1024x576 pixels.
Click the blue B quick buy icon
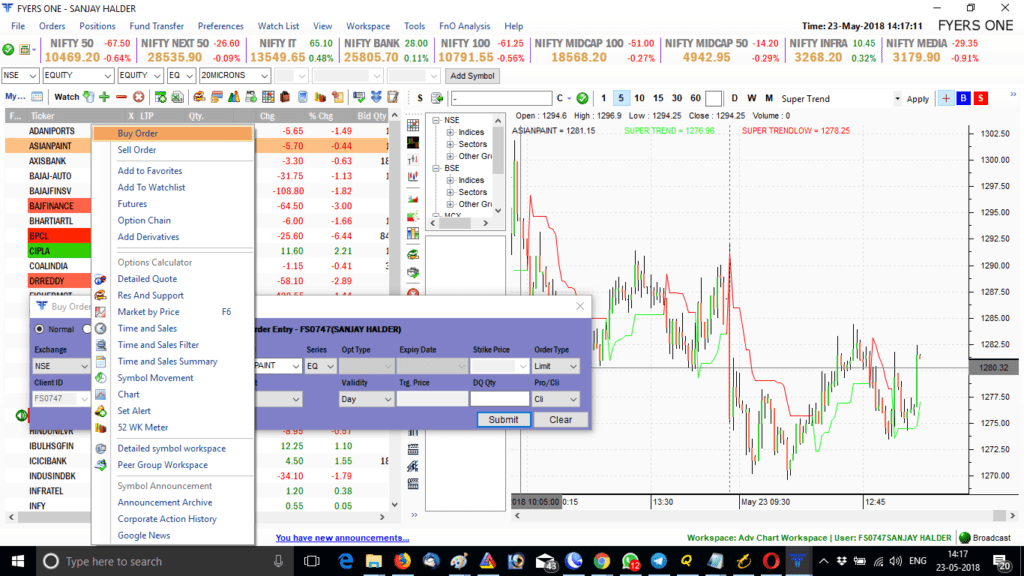pyautogui.click(x=962, y=98)
